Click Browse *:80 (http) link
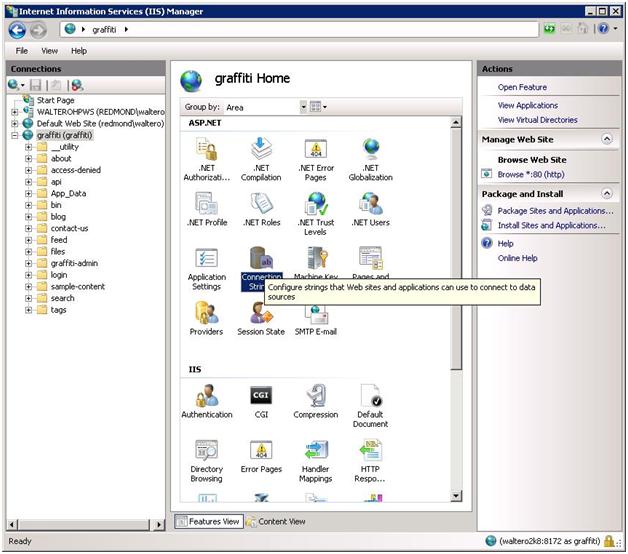Viewport: 628px width, 554px height. pos(531,174)
